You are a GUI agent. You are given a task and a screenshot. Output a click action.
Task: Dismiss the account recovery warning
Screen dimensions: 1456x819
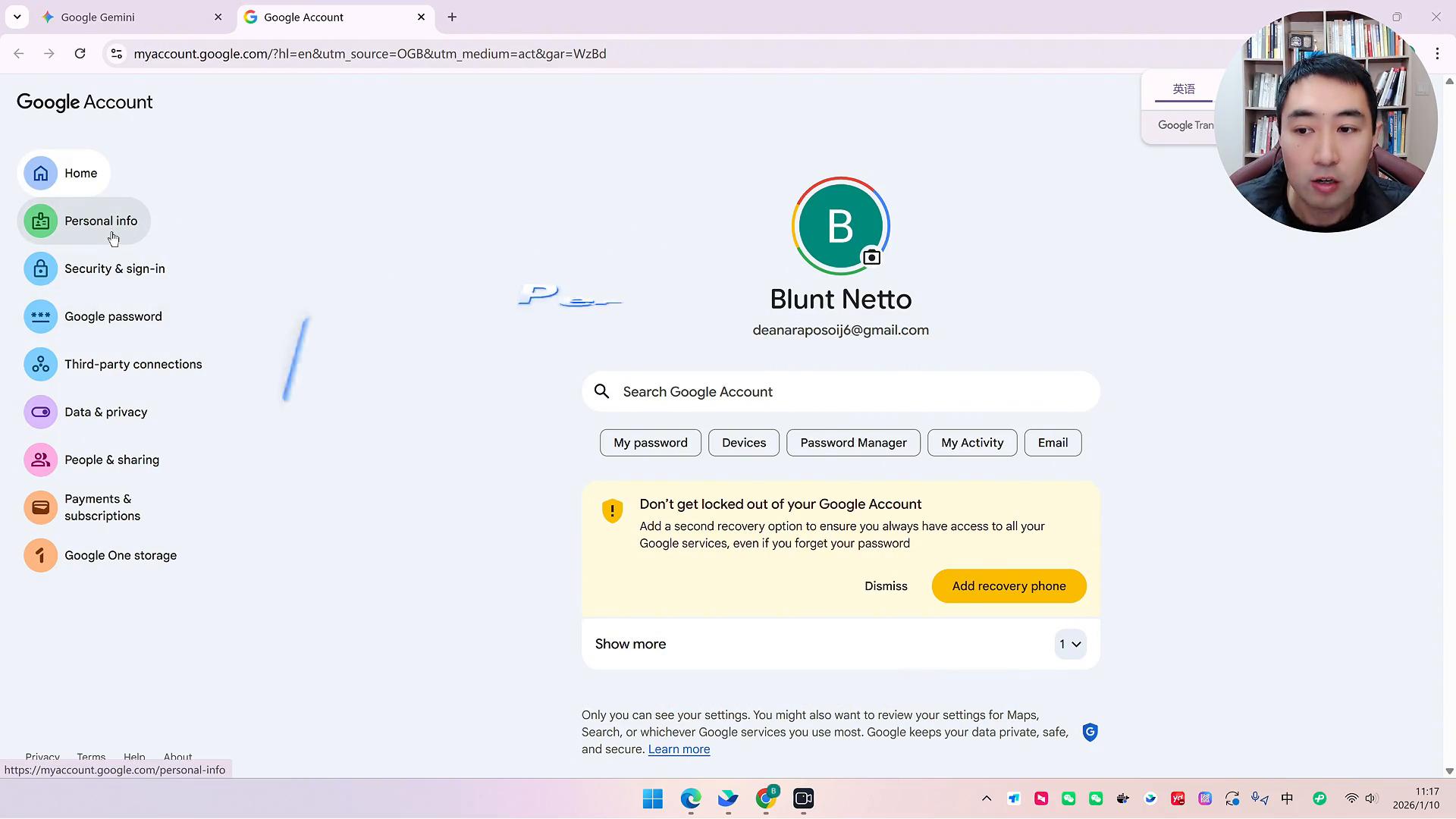click(x=886, y=586)
